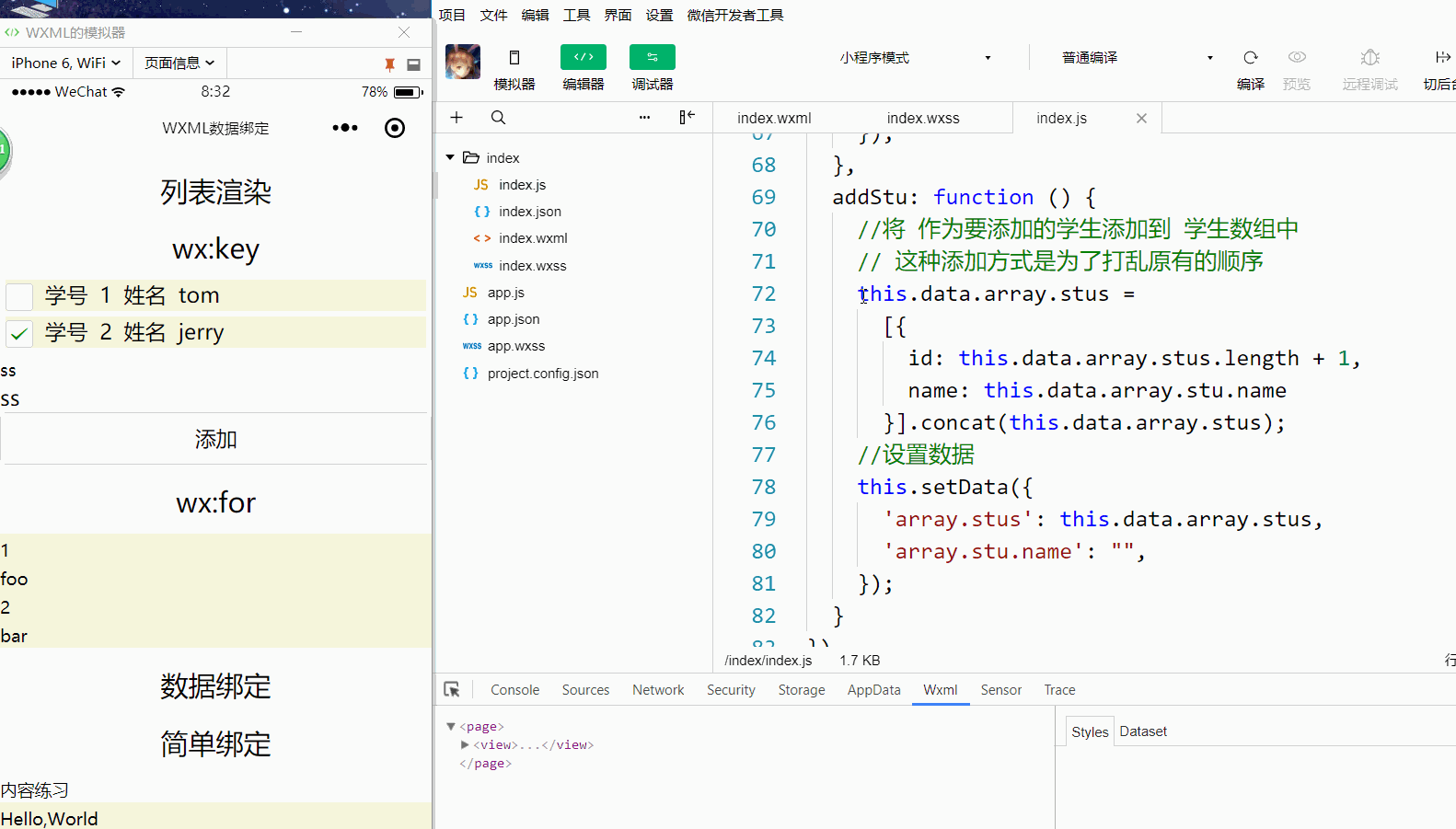Image resolution: width=1456 pixels, height=829 pixels.
Task: Uncheck the checkbox for student jerry
Action: 19,333
